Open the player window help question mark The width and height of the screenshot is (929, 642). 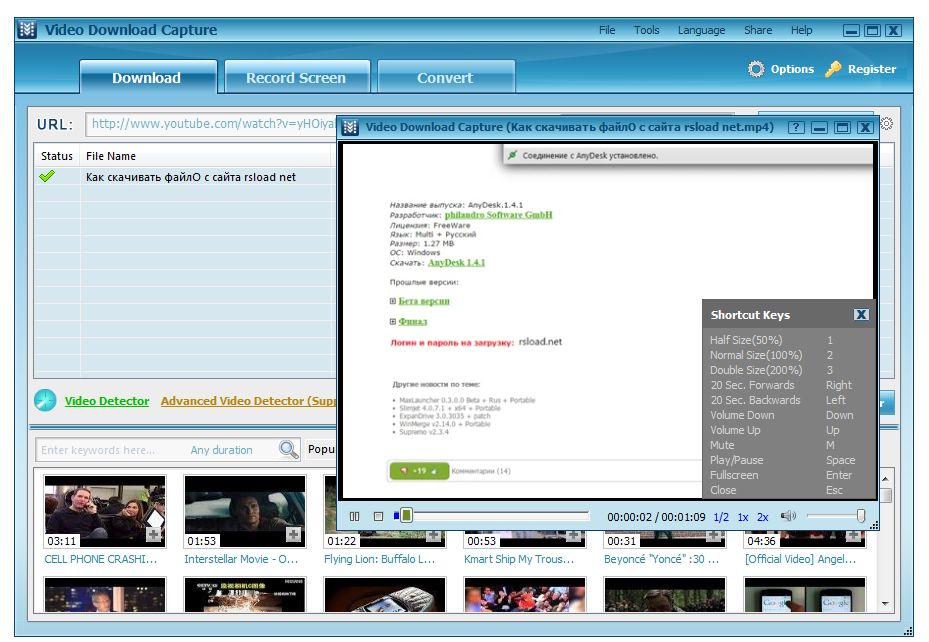tap(797, 126)
